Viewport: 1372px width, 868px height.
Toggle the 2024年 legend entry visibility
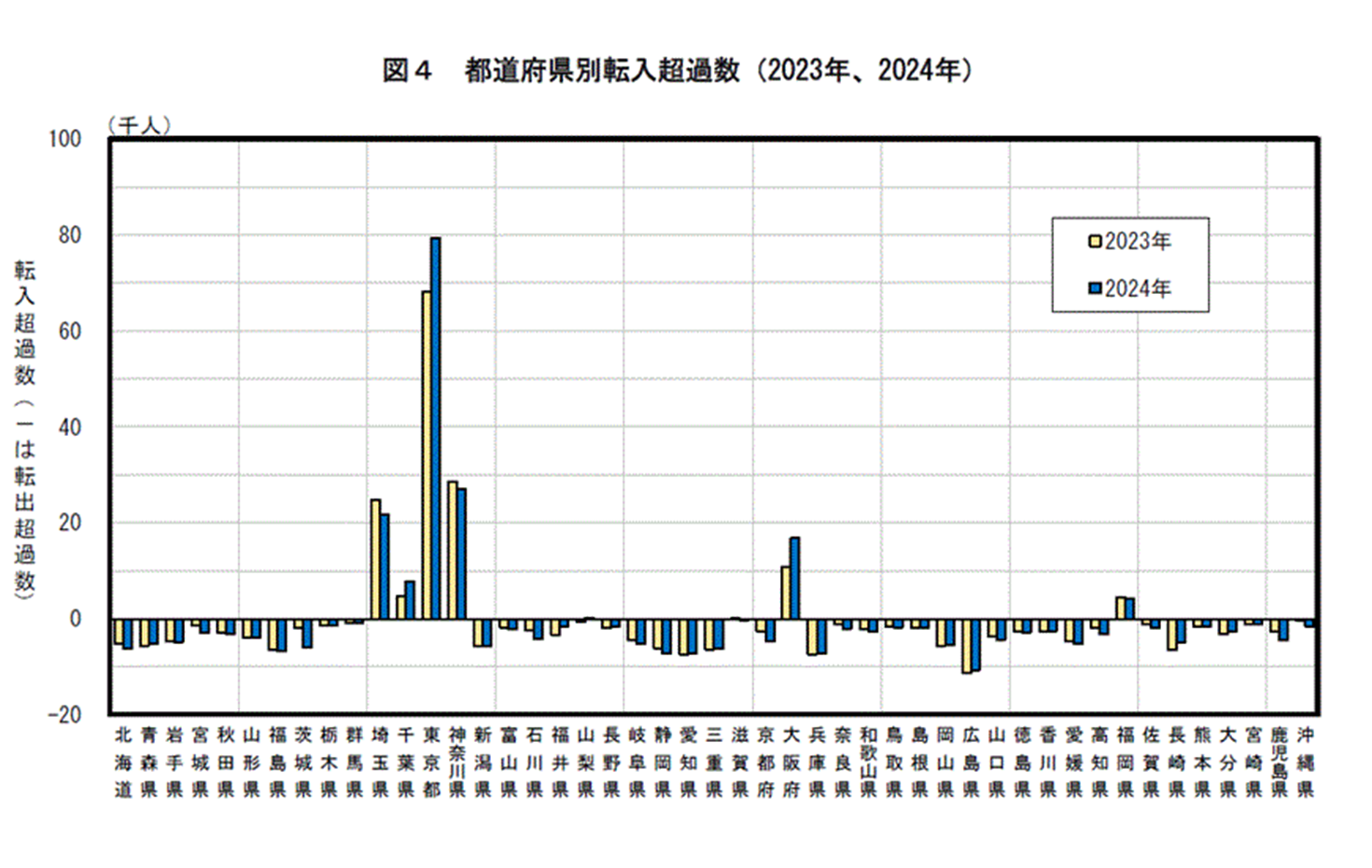(1139, 289)
